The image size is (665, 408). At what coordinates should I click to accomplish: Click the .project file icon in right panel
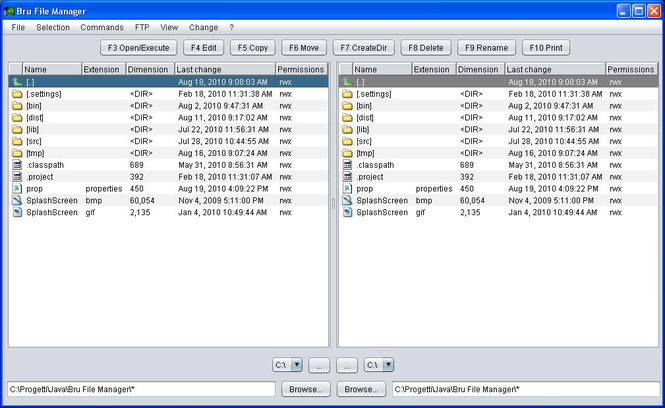(x=347, y=177)
